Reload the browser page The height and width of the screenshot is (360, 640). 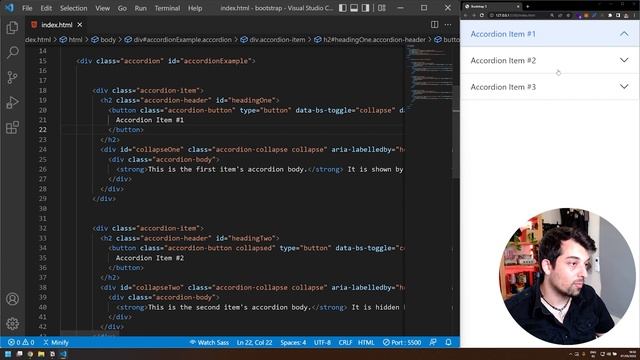[482, 15]
